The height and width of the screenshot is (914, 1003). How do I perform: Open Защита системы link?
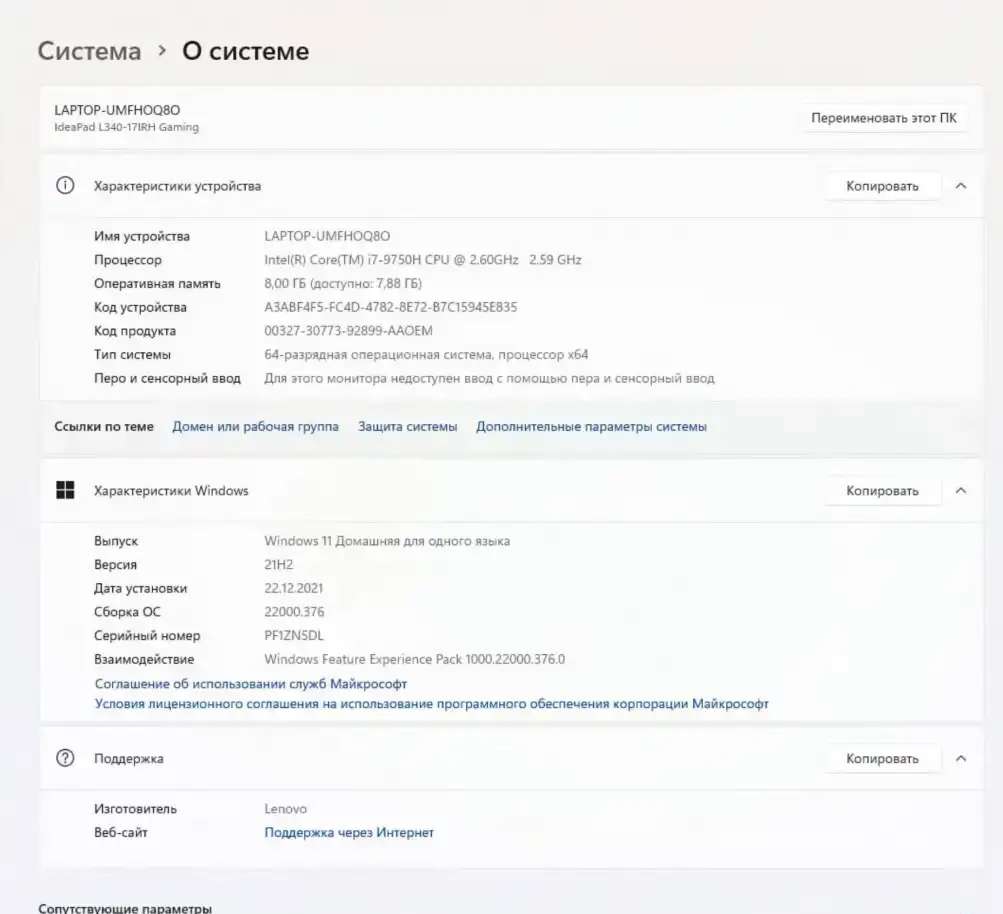[407, 427]
